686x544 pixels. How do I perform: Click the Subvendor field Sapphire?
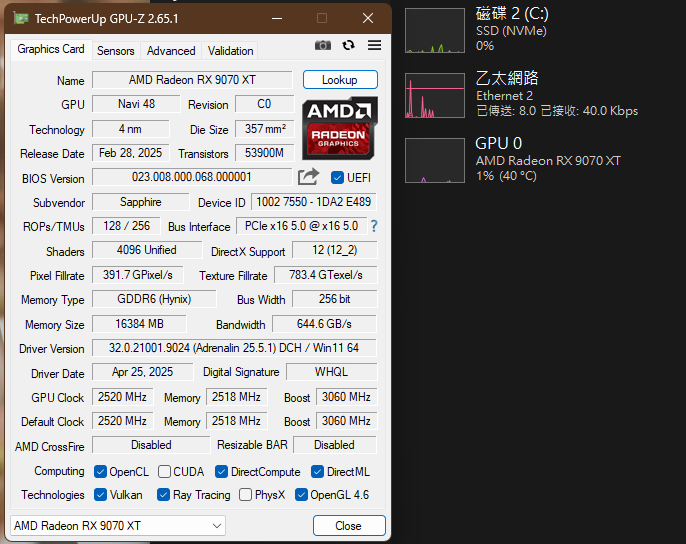pyautogui.click(x=140, y=202)
